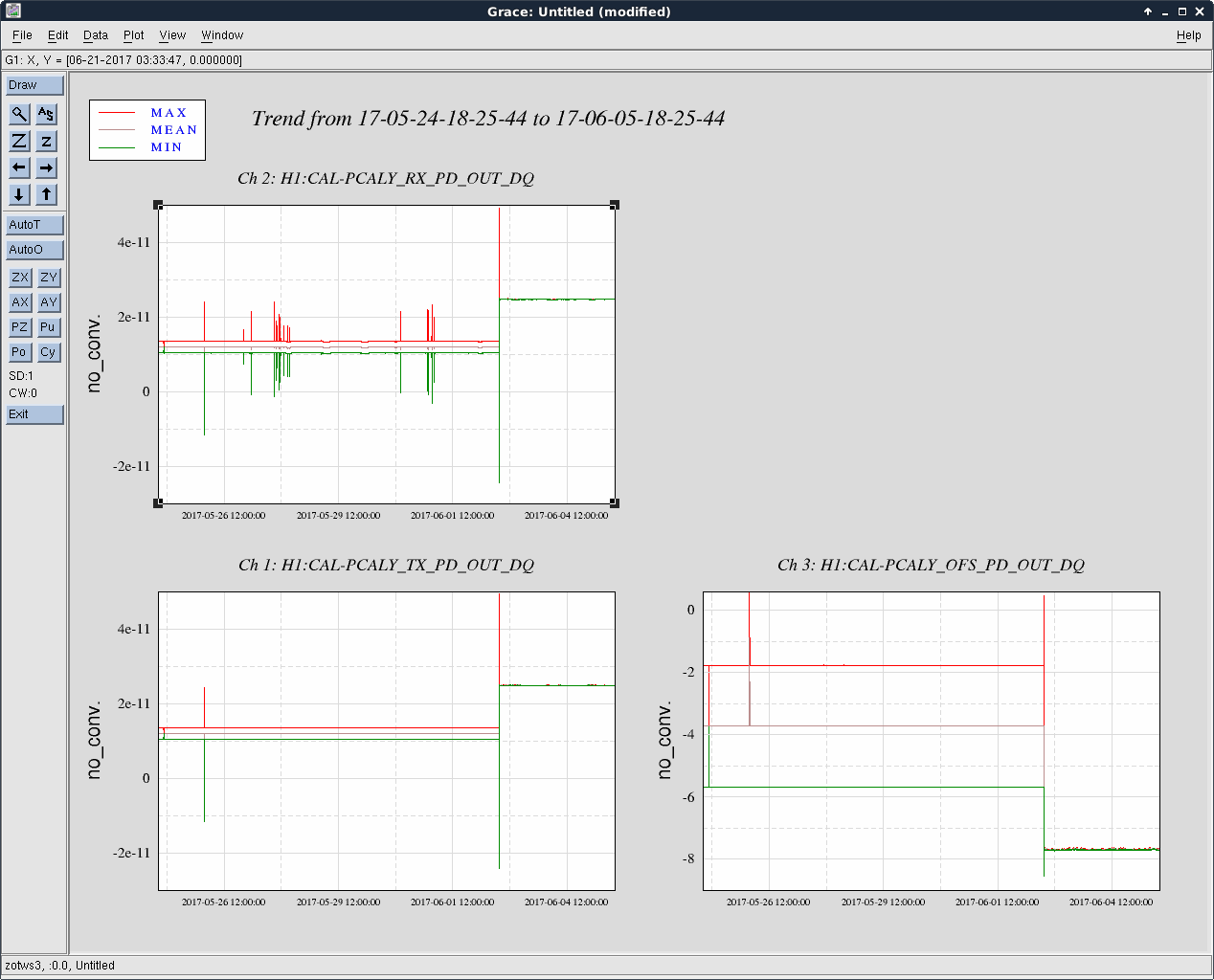Click the small z zoom-out button
This screenshot has height=980, width=1214.
tap(46, 141)
